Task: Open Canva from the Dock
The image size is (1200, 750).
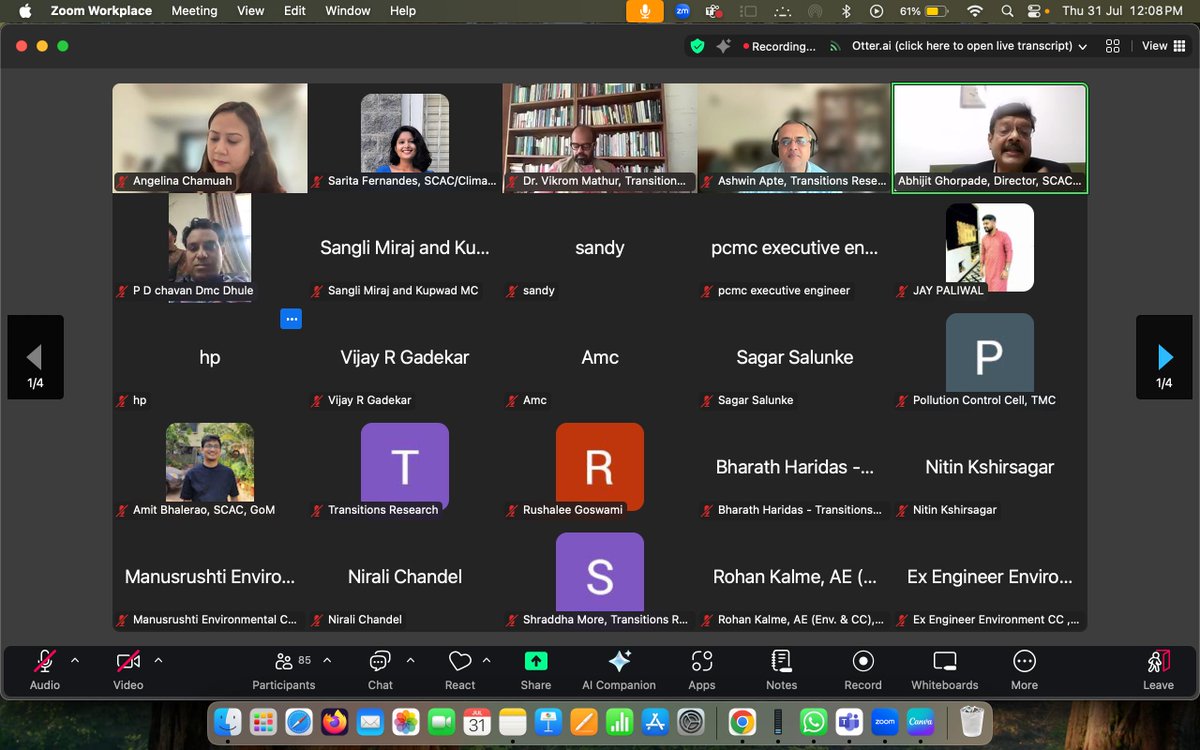Action: [x=919, y=721]
